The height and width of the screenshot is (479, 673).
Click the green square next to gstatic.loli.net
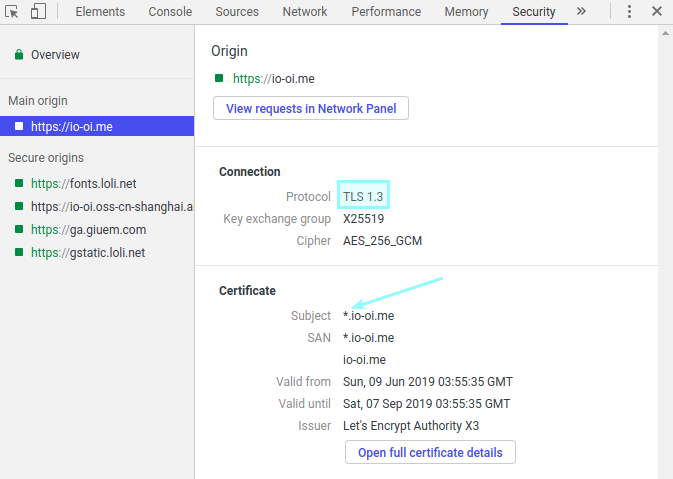click(x=19, y=252)
